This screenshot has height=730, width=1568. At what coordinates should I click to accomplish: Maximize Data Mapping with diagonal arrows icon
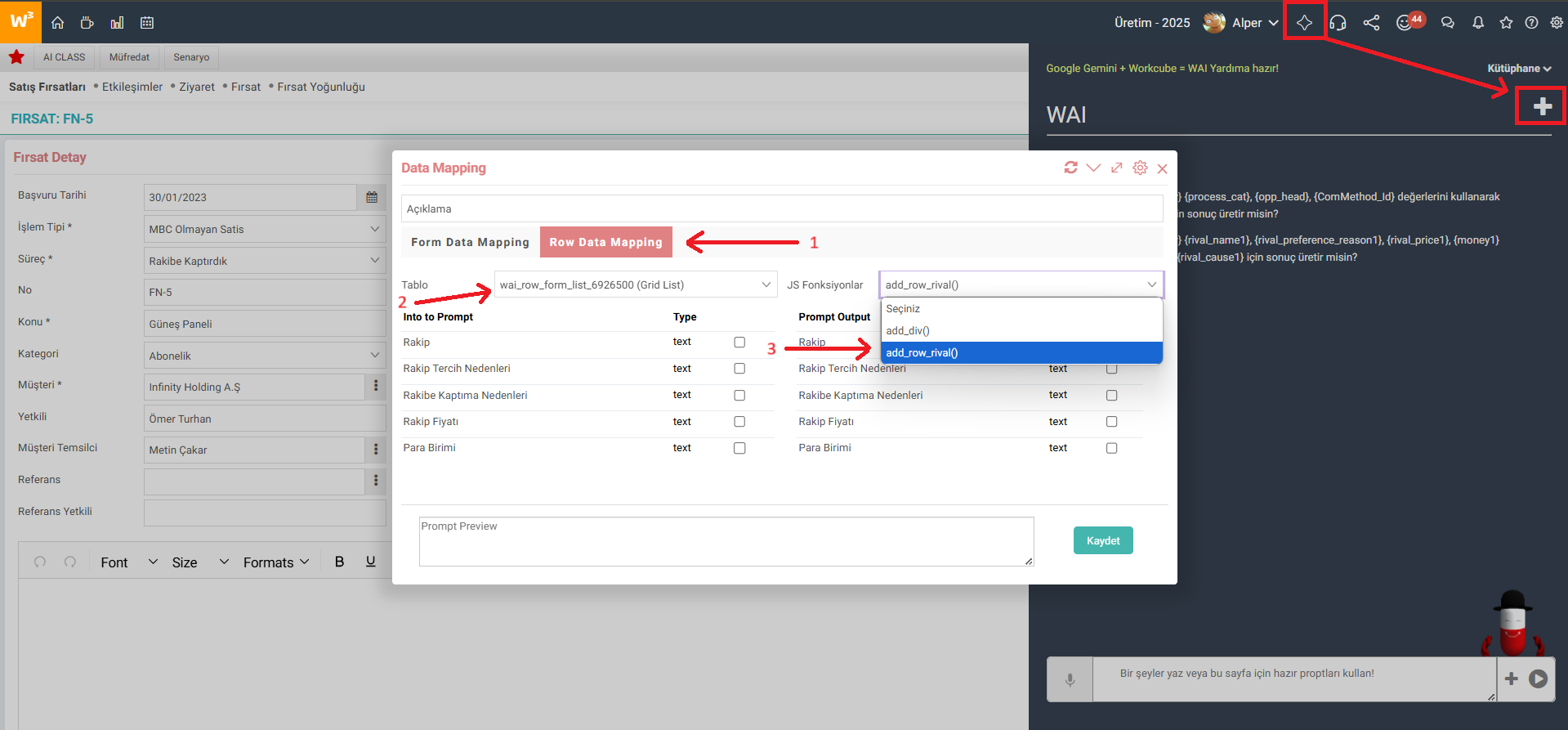tap(1116, 168)
